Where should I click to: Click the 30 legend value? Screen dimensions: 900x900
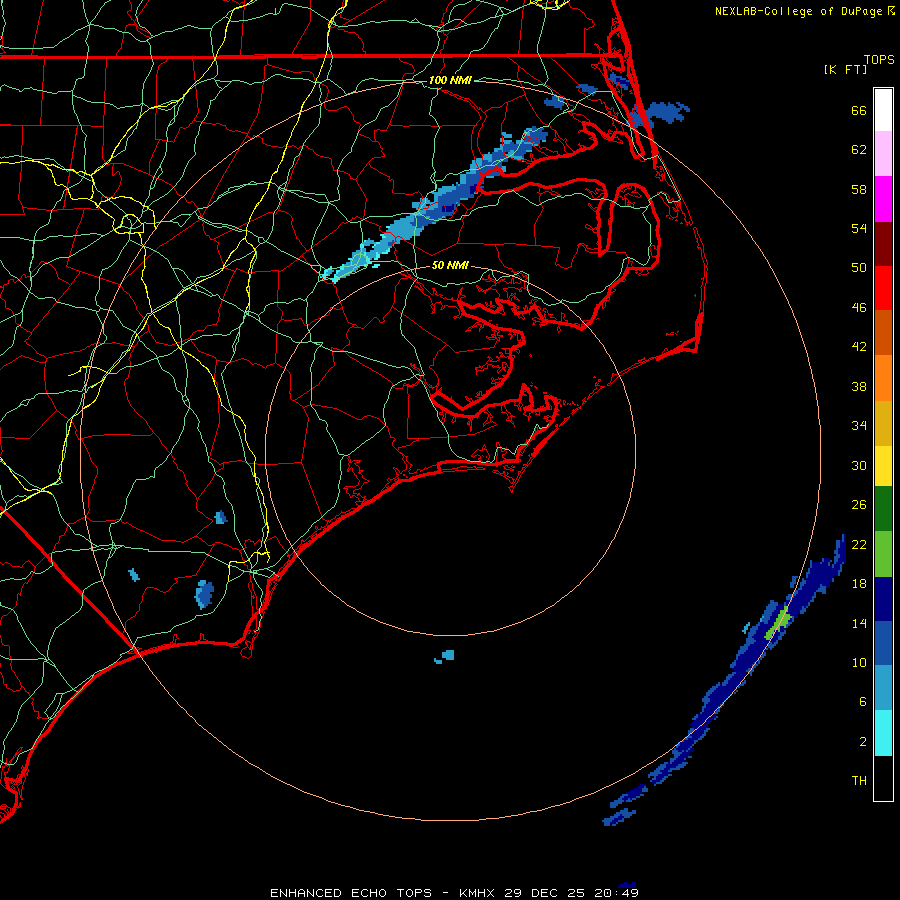click(859, 465)
